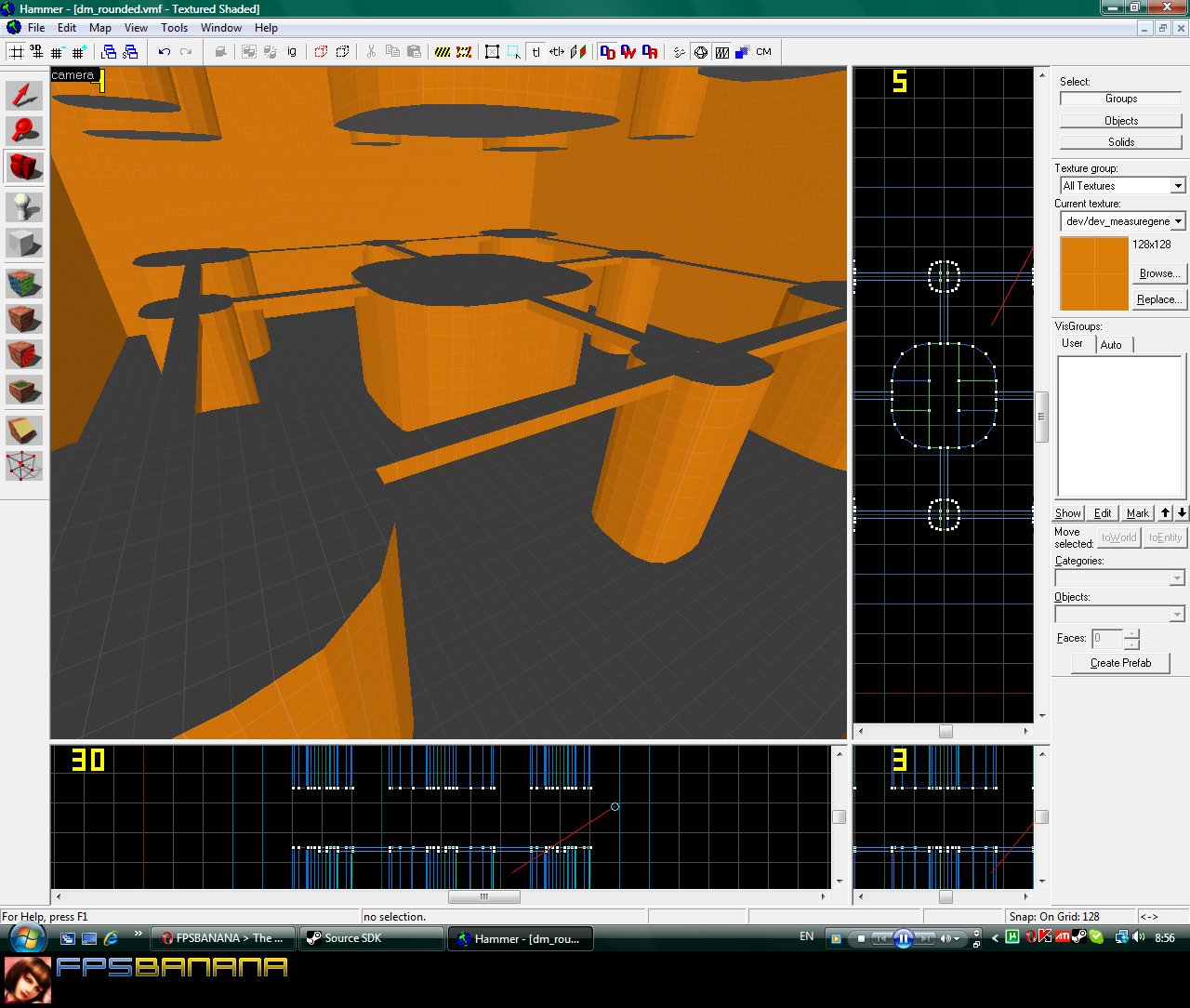Toggle Cordon bounds hazard-stripe button
This screenshot has height=1008, width=1190.
[x=443, y=52]
